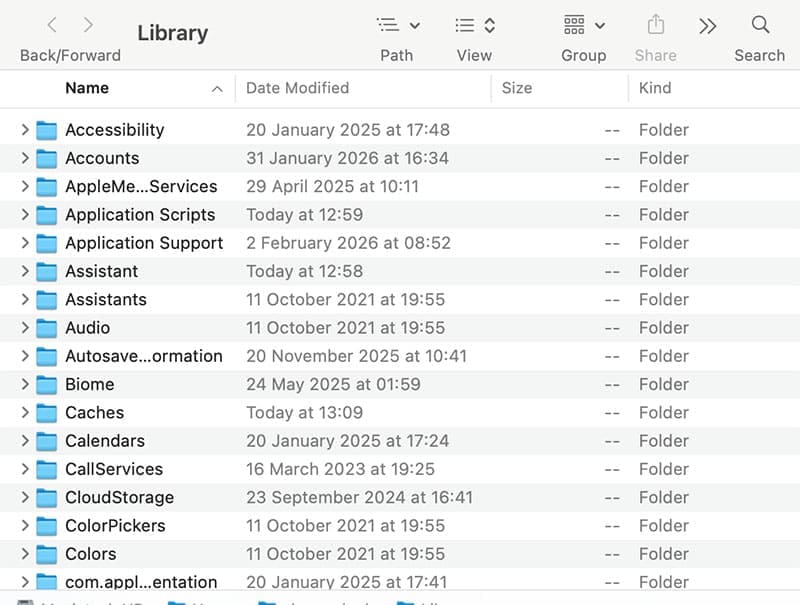The height and width of the screenshot is (605, 800).
Task: Sort by Date Modified column
Action: point(297,88)
